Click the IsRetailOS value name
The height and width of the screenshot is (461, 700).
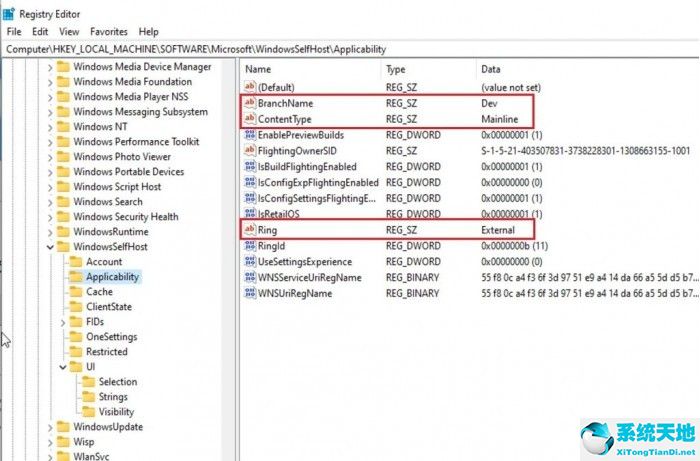(x=279, y=214)
